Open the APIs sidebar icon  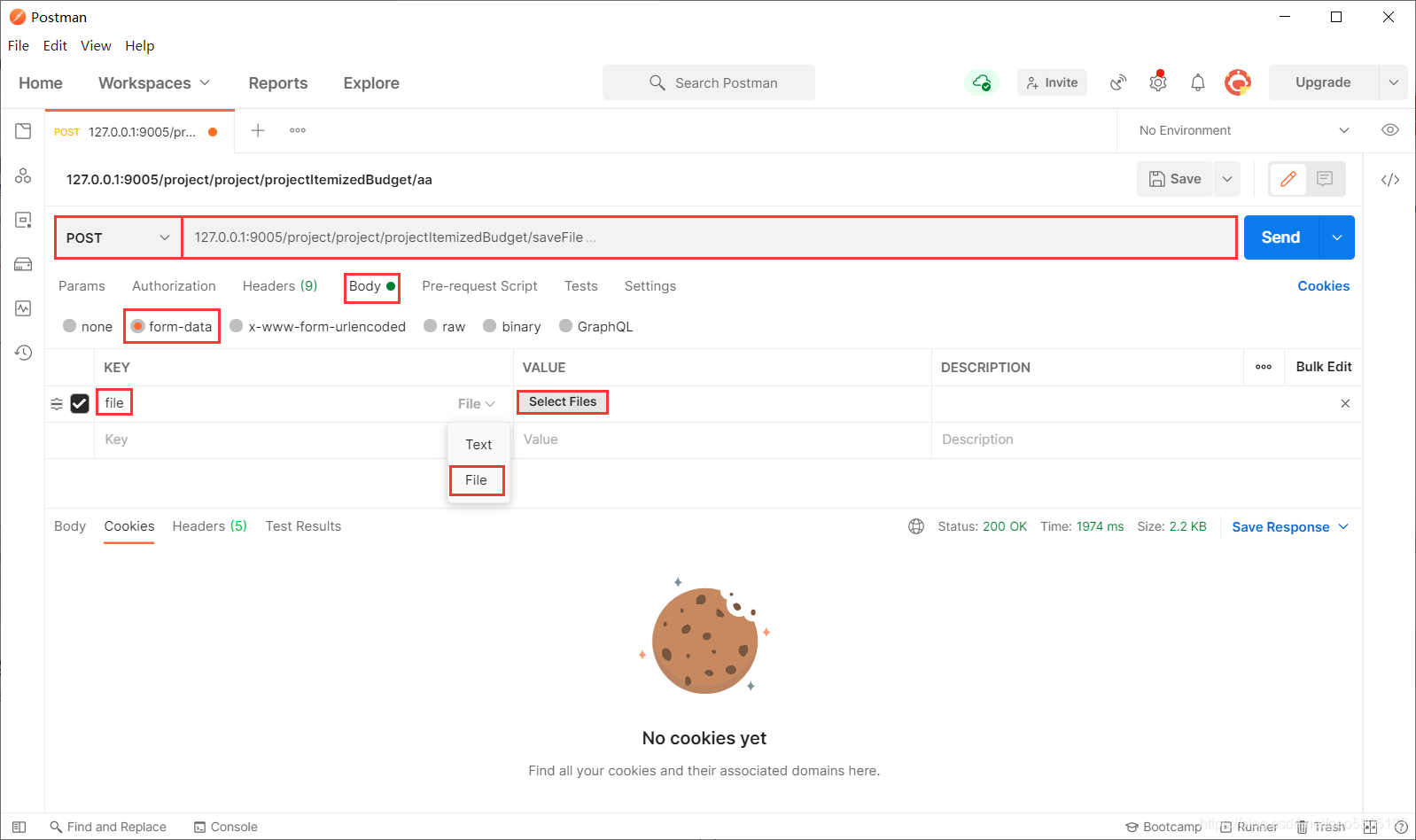click(x=23, y=175)
